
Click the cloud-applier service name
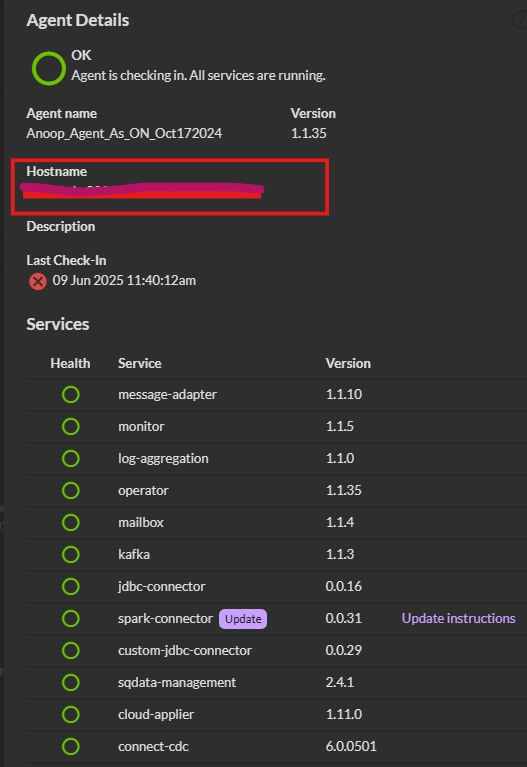(156, 715)
